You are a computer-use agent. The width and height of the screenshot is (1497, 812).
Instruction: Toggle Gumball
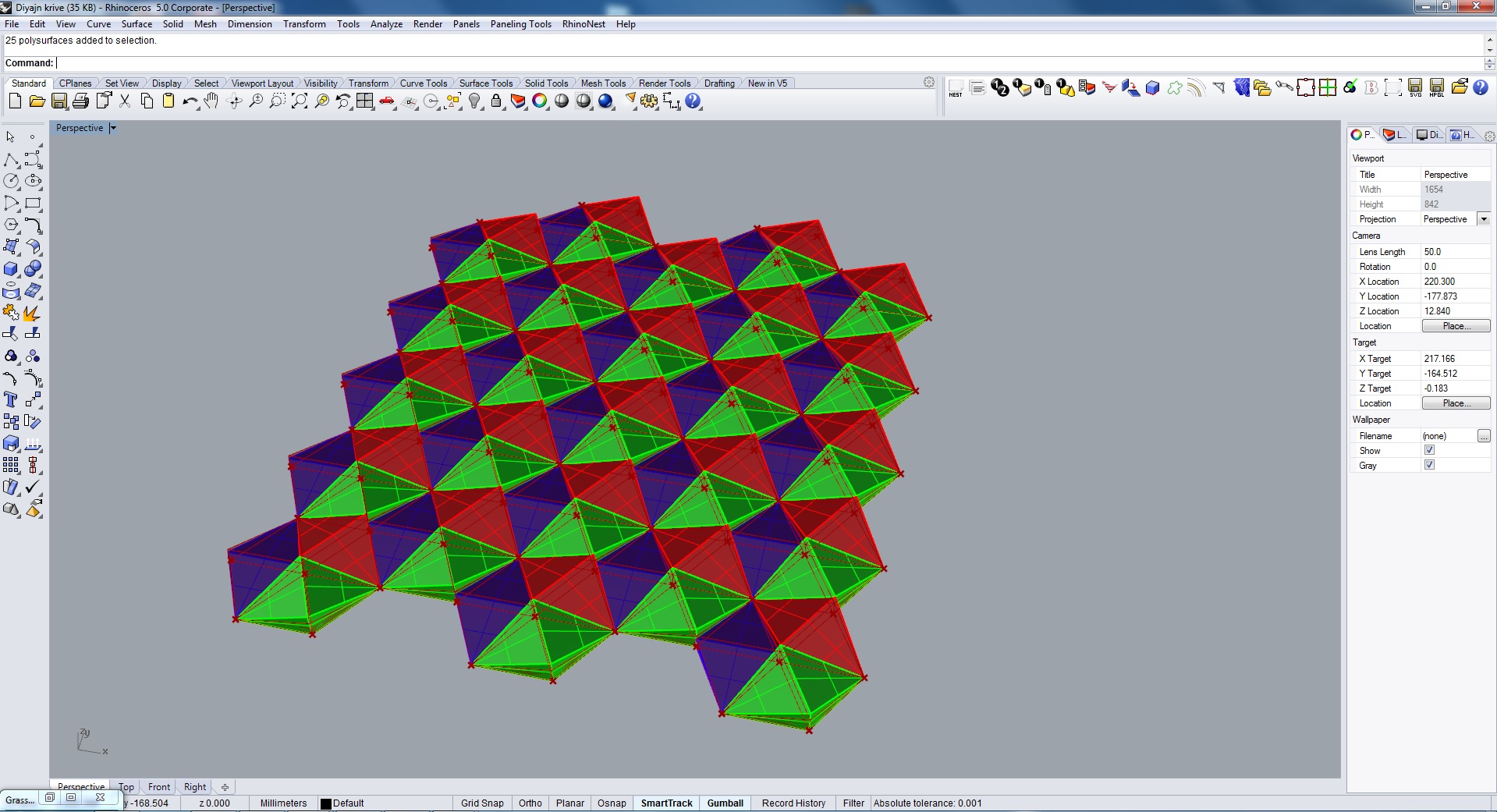click(725, 803)
